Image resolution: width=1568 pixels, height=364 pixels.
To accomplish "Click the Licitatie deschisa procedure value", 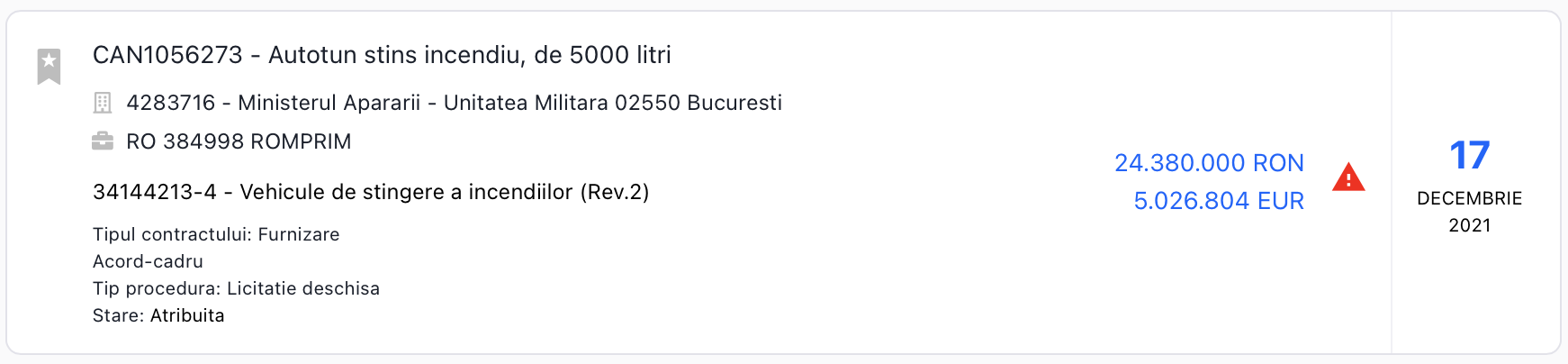I will [303, 288].
